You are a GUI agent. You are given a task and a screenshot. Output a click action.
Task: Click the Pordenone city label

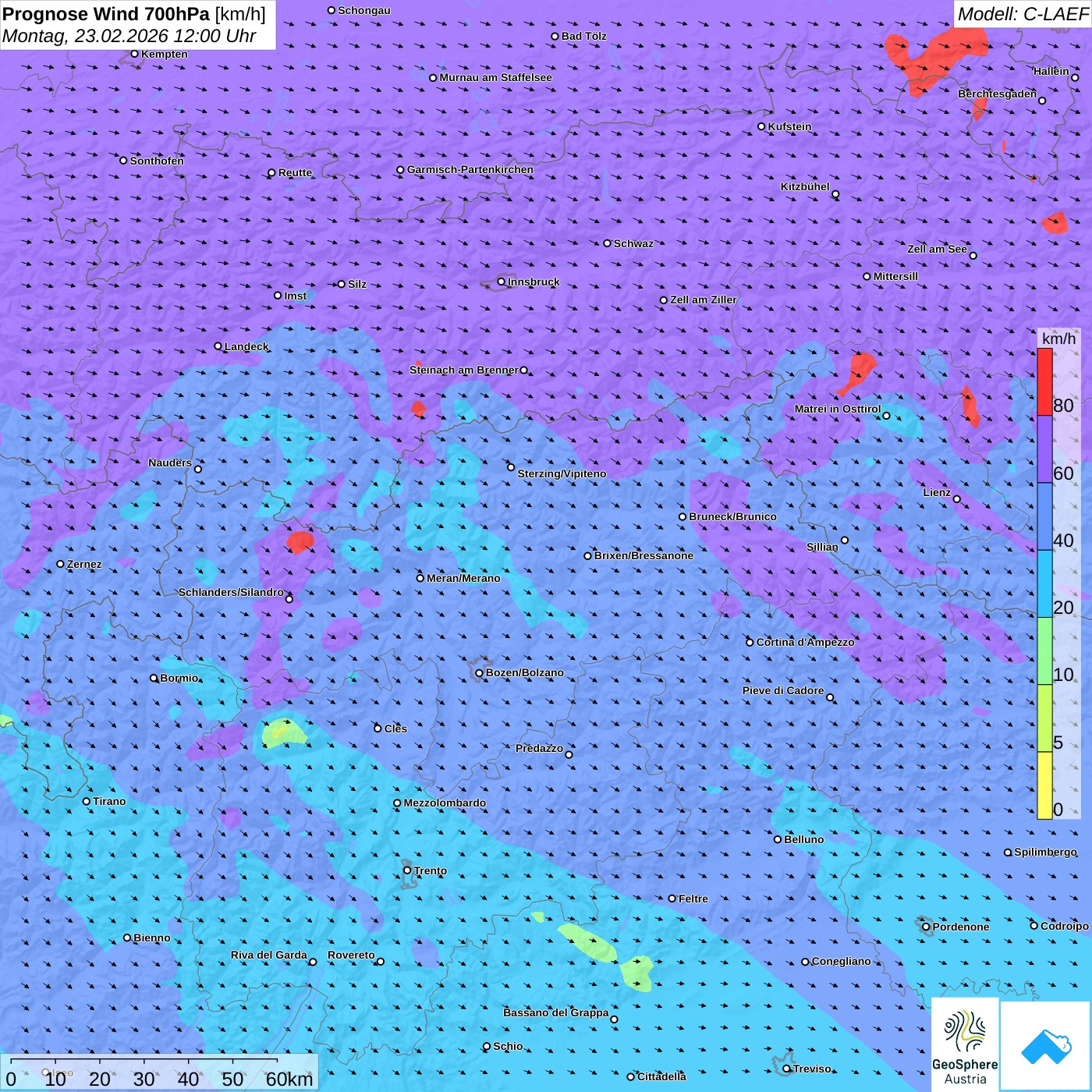point(961,927)
